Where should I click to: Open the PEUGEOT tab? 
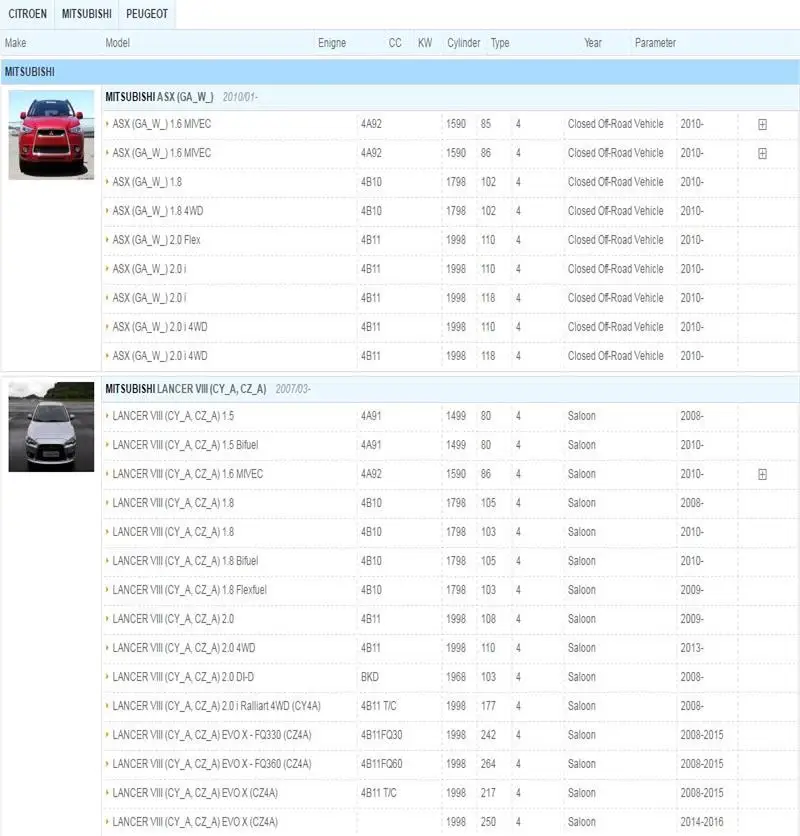(x=147, y=14)
